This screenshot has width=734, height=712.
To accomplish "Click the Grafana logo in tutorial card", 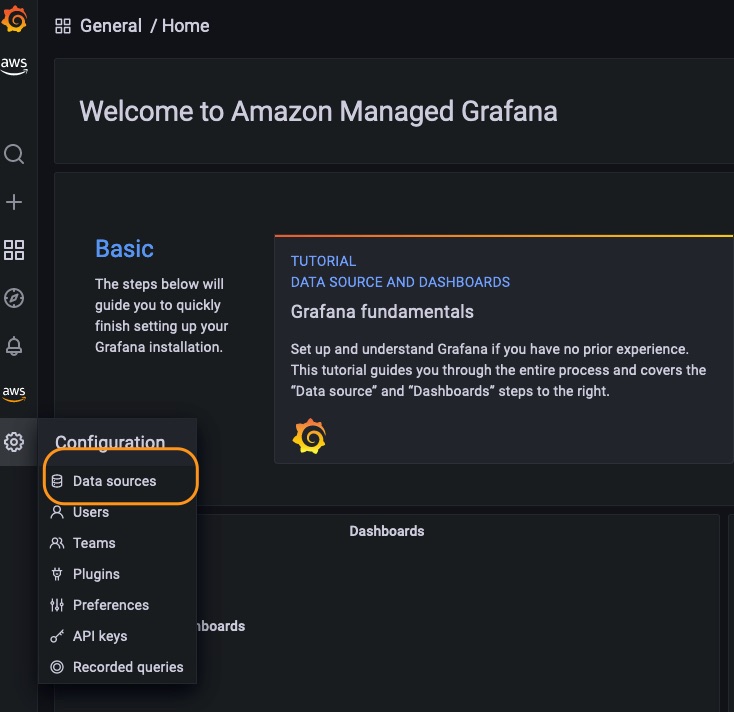I will [309, 436].
